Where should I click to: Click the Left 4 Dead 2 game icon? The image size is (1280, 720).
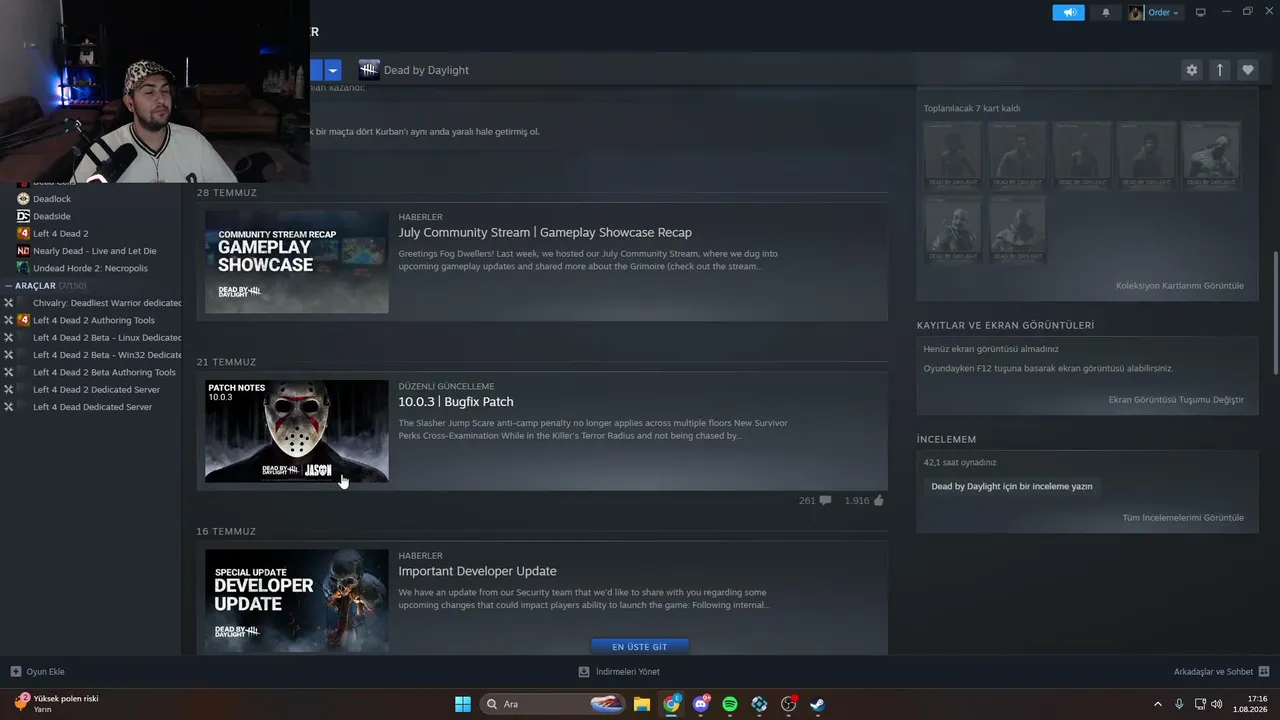coord(24,233)
